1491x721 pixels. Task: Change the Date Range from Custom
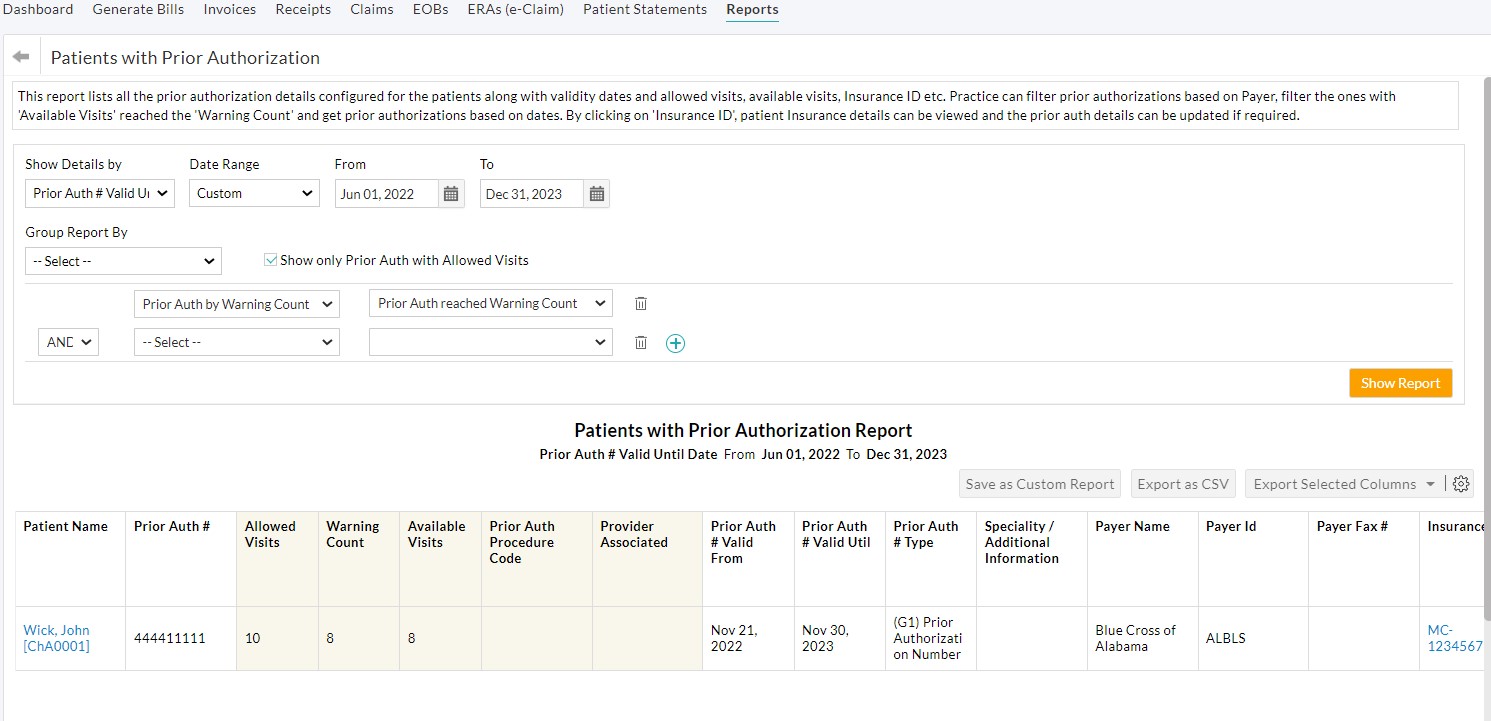(x=254, y=193)
